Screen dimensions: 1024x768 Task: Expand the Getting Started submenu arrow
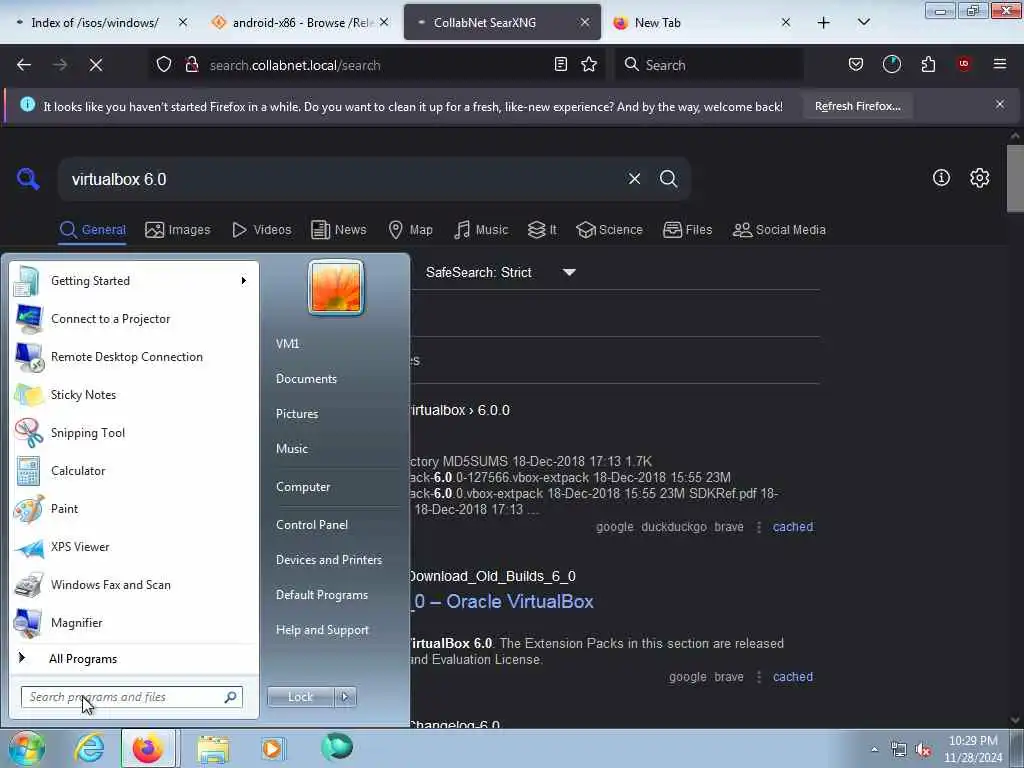click(244, 281)
